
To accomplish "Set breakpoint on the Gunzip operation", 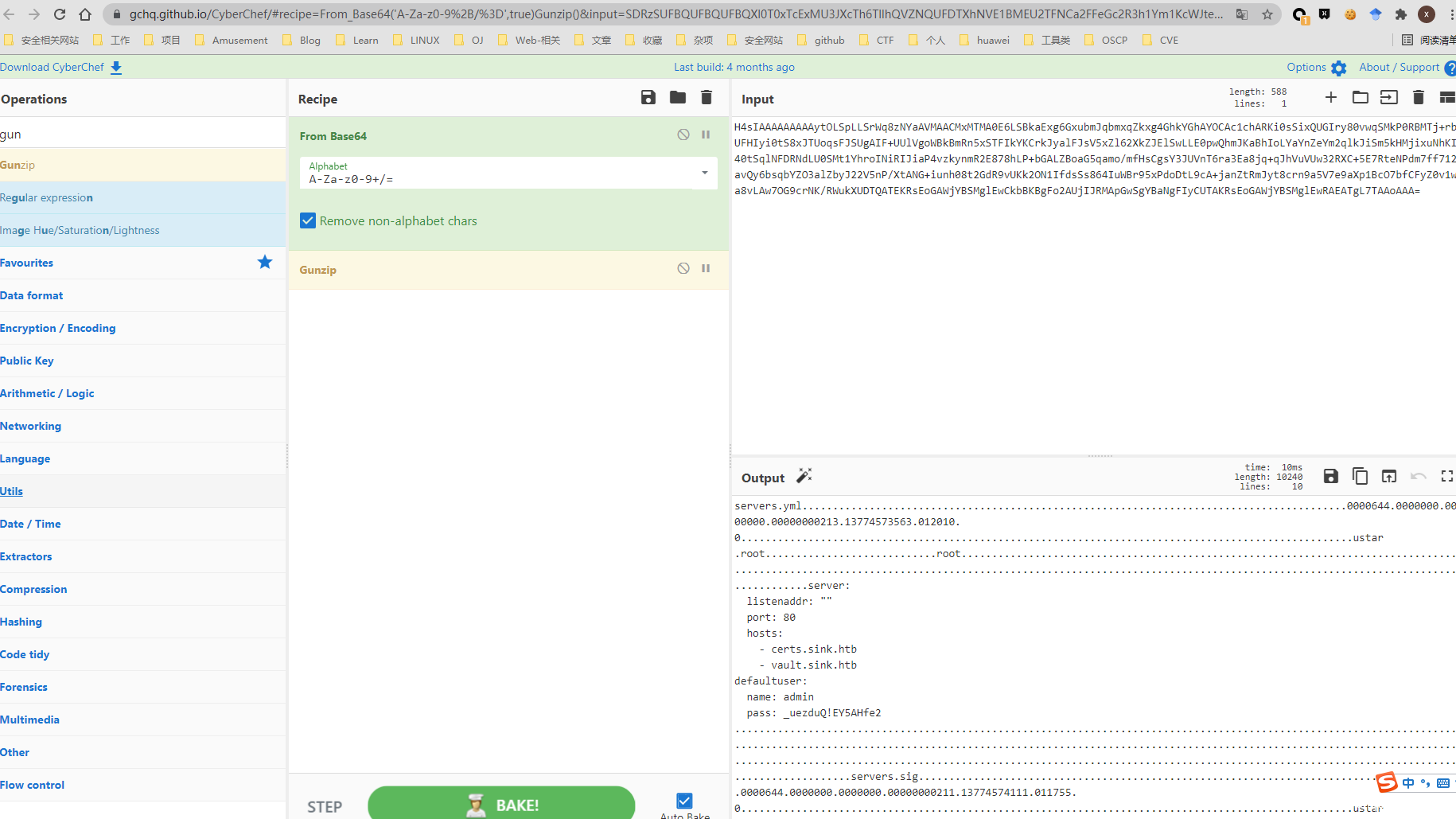I will pyautogui.click(x=706, y=268).
